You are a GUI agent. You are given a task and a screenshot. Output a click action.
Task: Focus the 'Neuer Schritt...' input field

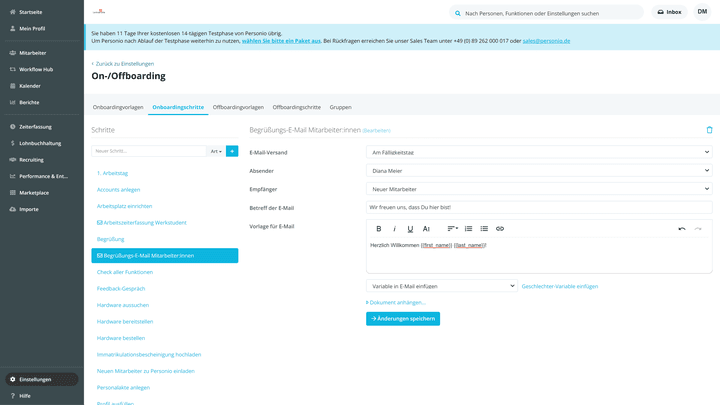(149, 151)
